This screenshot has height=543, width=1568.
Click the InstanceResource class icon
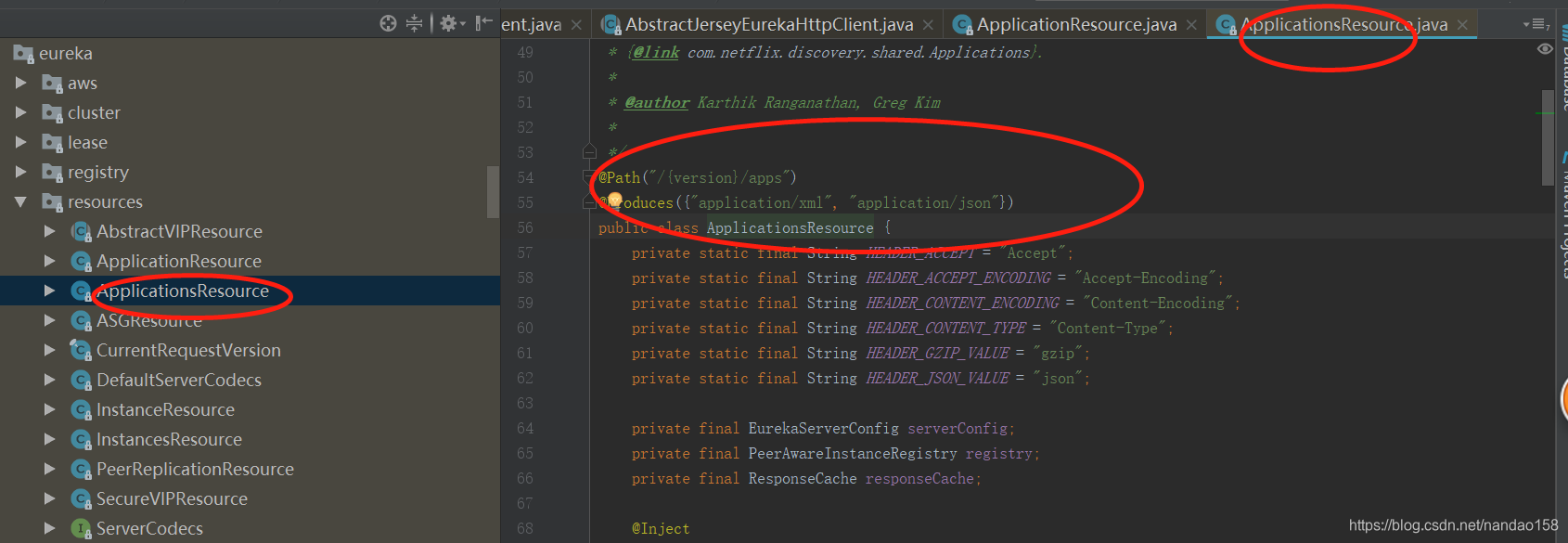81,410
